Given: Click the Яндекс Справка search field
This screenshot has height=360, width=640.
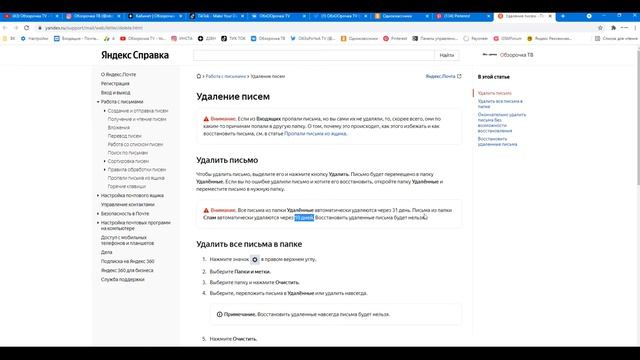Looking at the screenshot, I should coord(314,55).
